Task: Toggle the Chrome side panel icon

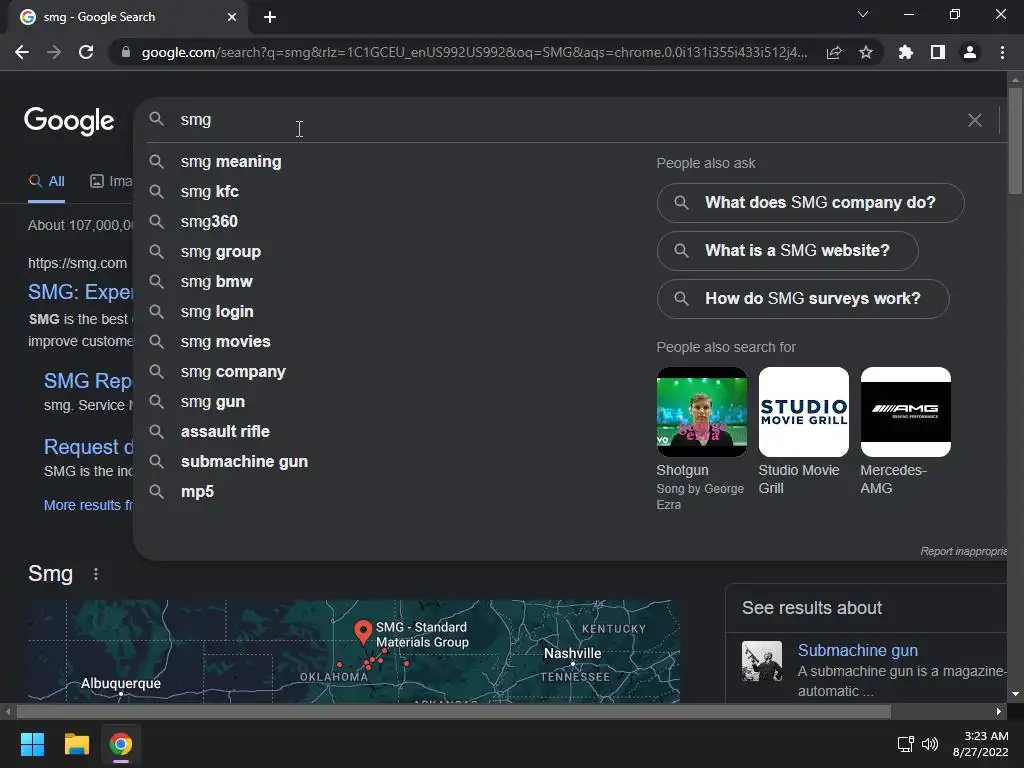Action: click(x=938, y=52)
